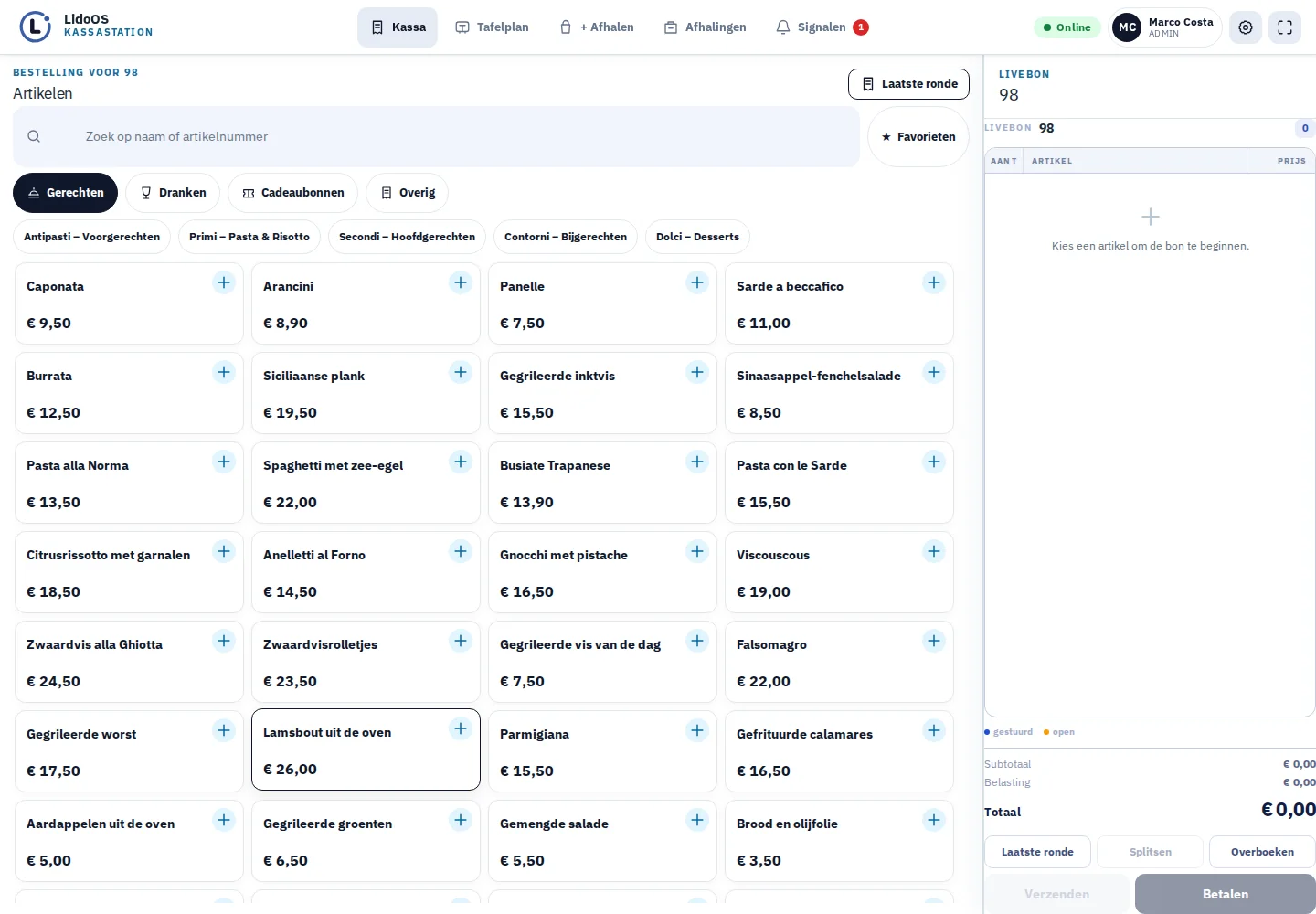1316x914 pixels.
Task: Click the plus icon on Panelle
Action: 697,282
